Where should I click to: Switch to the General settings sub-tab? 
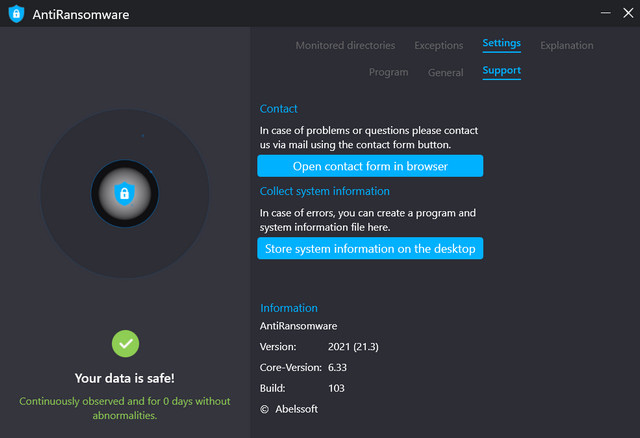445,72
